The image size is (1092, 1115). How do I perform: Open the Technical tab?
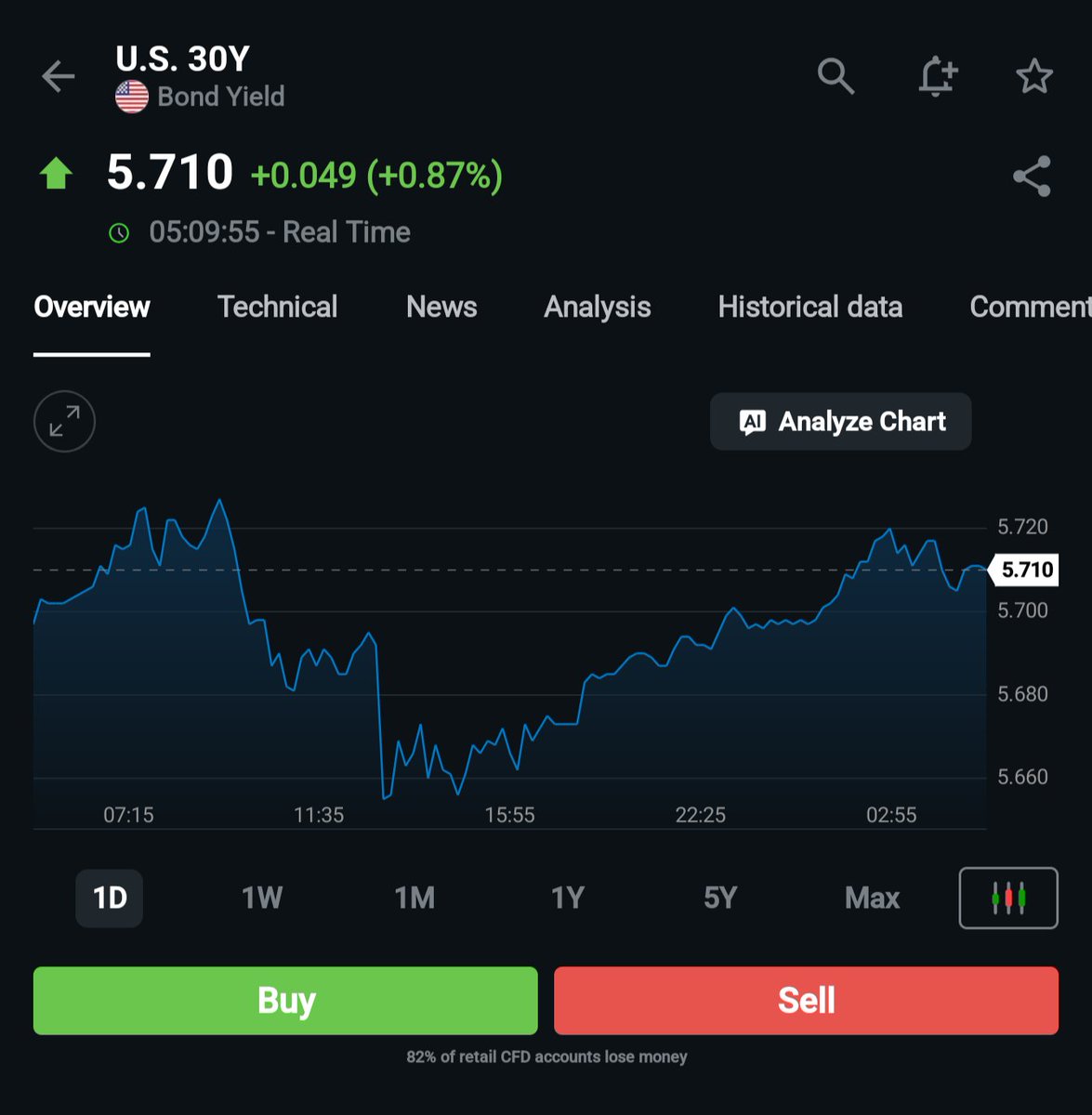(277, 308)
